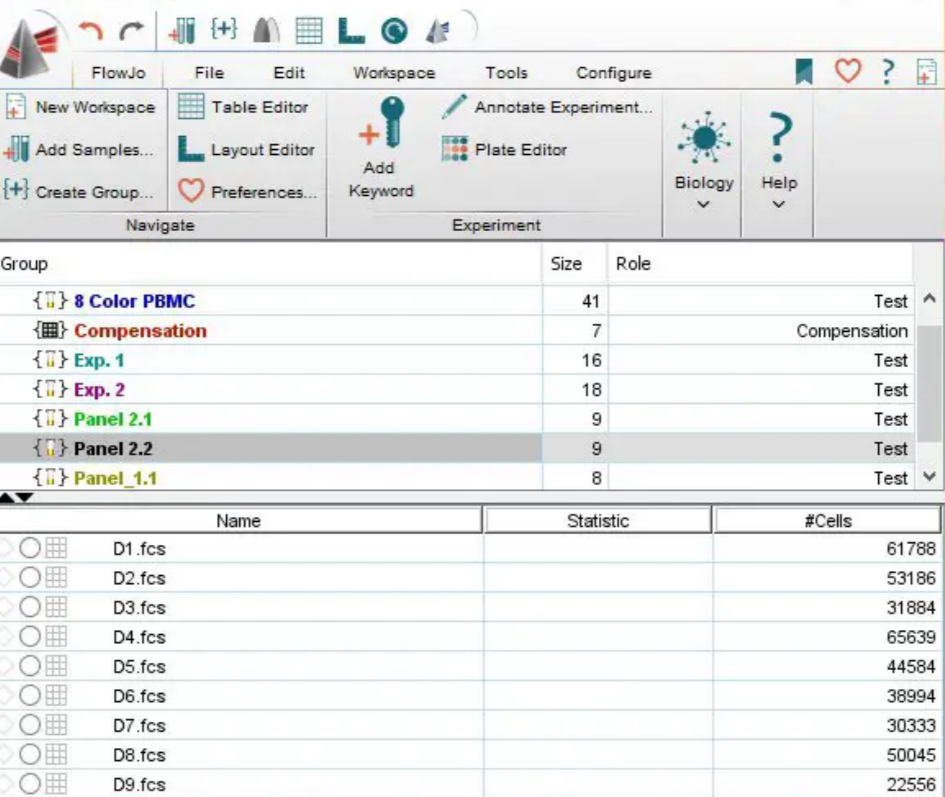Click the Annotate Experiment... label

pyautogui.click(x=564, y=107)
